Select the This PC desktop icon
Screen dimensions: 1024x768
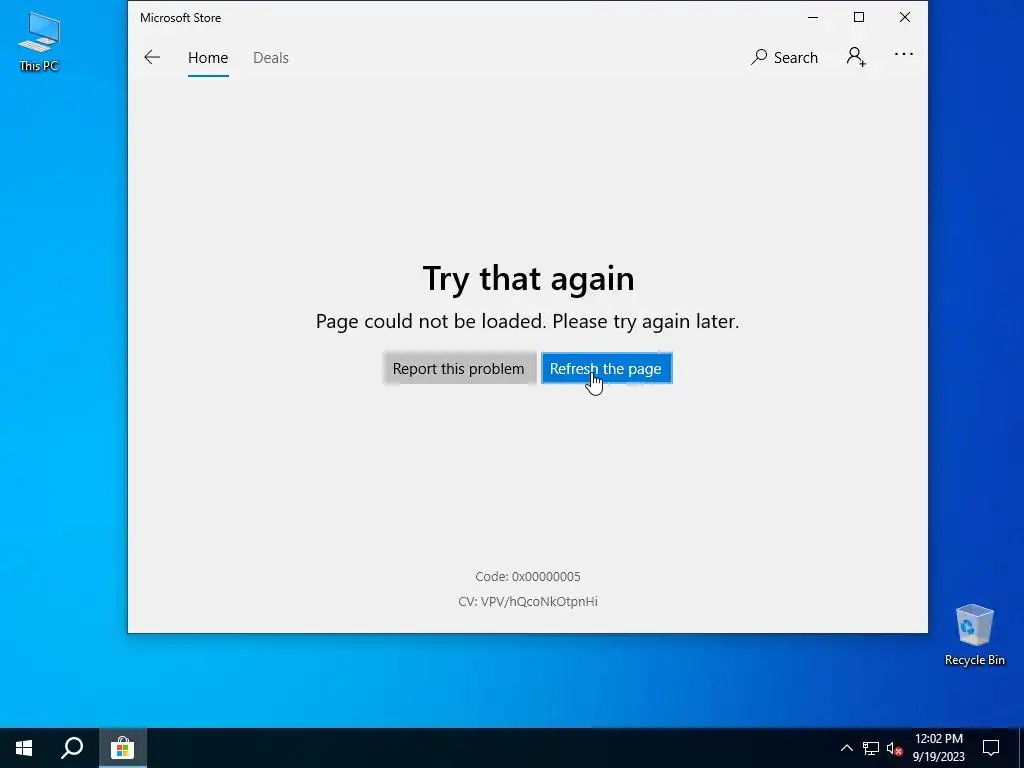[x=39, y=41]
